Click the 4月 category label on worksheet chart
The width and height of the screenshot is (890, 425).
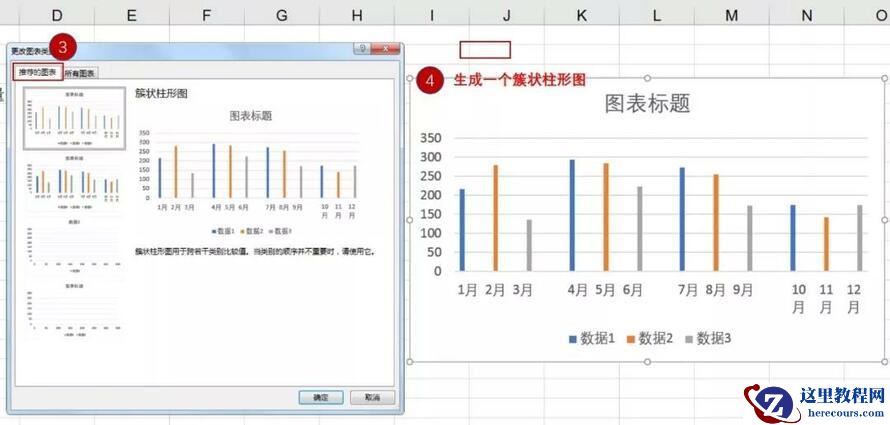click(578, 290)
